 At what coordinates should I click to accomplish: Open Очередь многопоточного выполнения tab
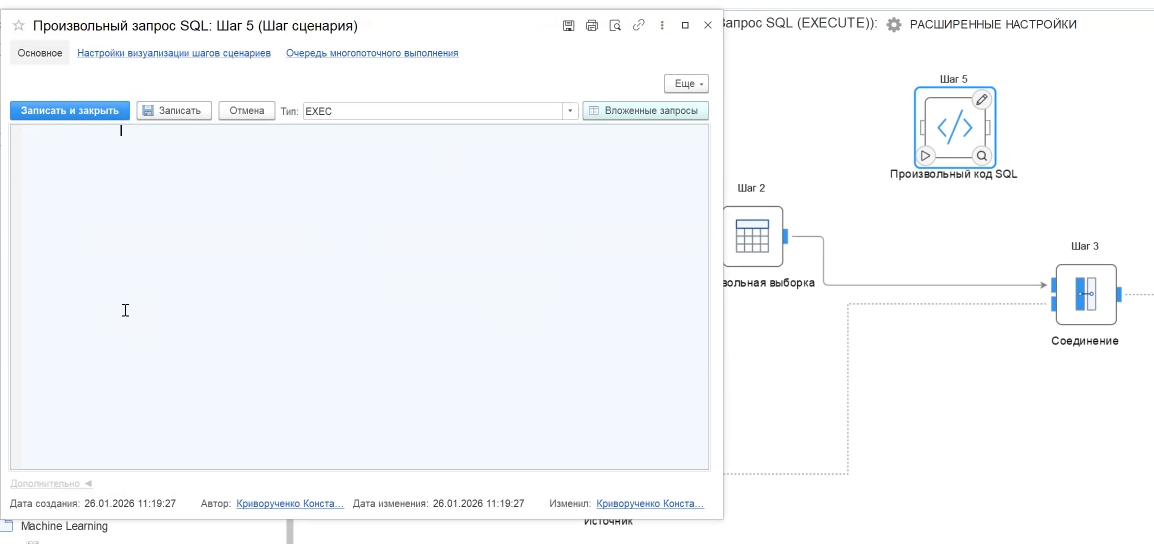(372, 53)
